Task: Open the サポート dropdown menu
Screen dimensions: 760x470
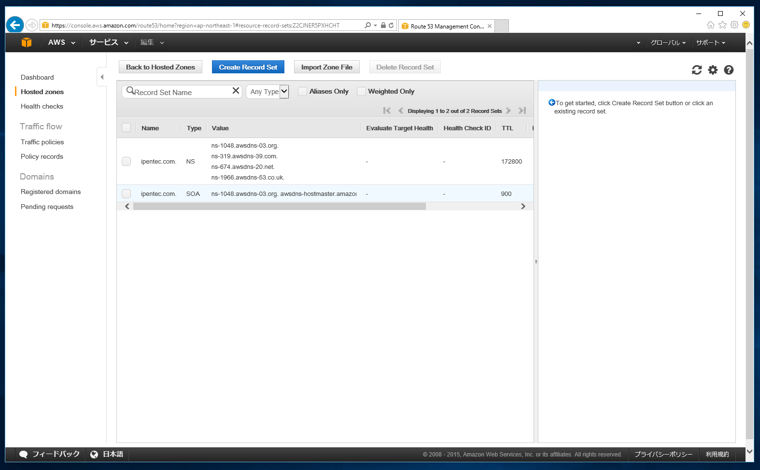Action: coord(711,43)
